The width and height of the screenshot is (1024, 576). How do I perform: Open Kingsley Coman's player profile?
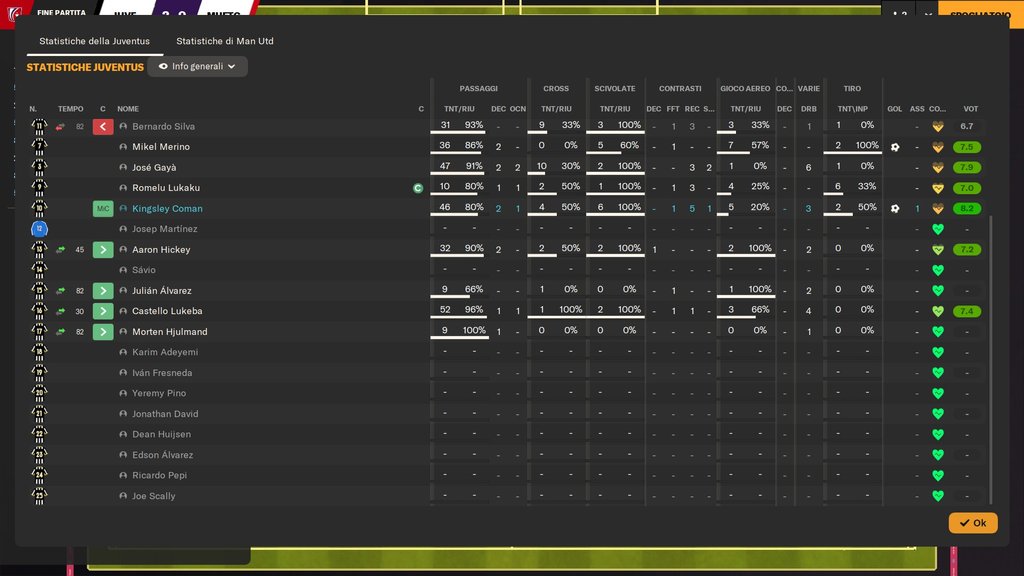coord(167,208)
